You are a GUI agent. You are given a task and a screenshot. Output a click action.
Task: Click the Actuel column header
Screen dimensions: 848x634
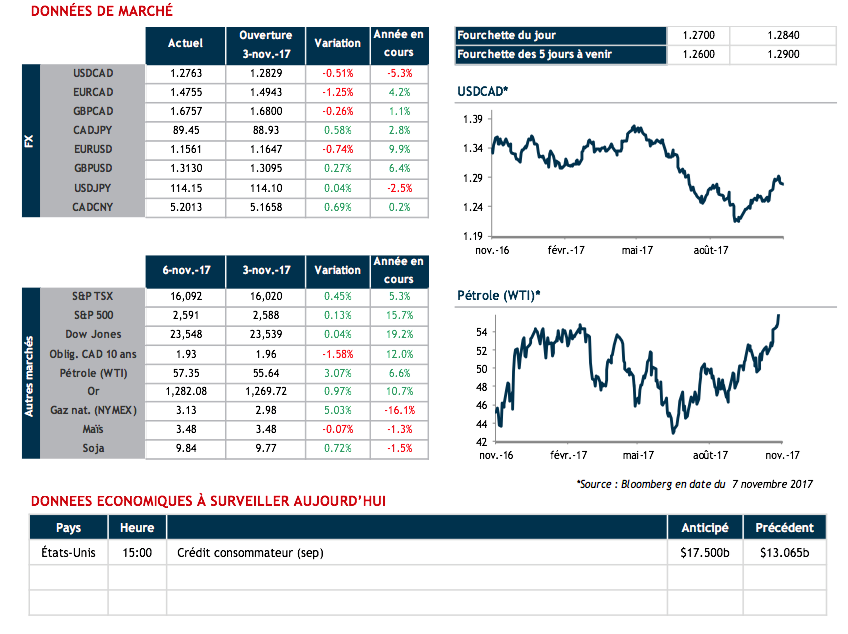pyautogui.click(x=186, y=44)
